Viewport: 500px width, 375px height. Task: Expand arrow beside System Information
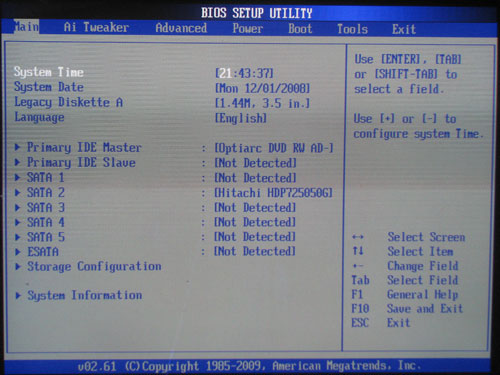pyautogui.click(x=18, y=295)
